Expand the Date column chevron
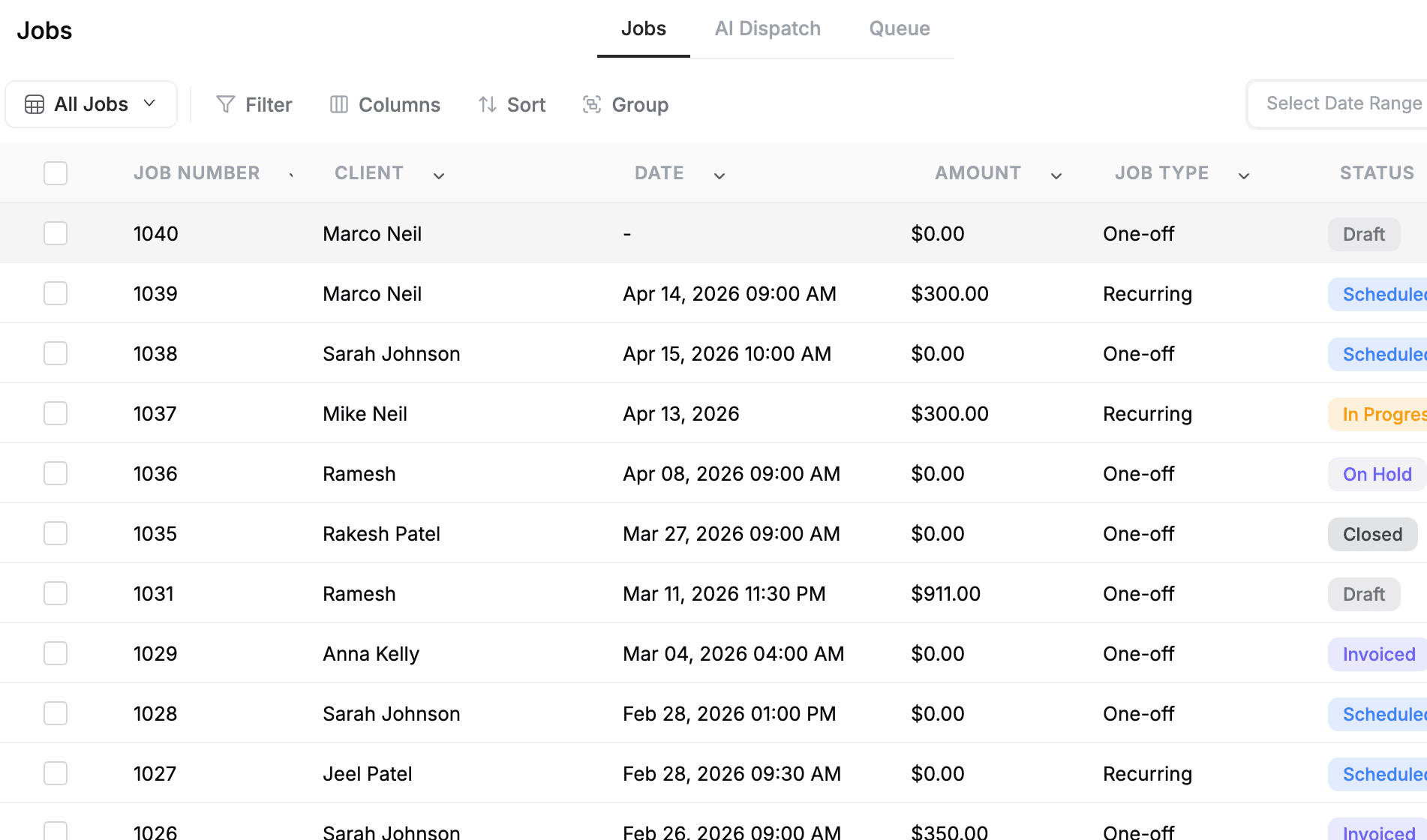This screenshot has width=1427, height=840. click(720, 175)
